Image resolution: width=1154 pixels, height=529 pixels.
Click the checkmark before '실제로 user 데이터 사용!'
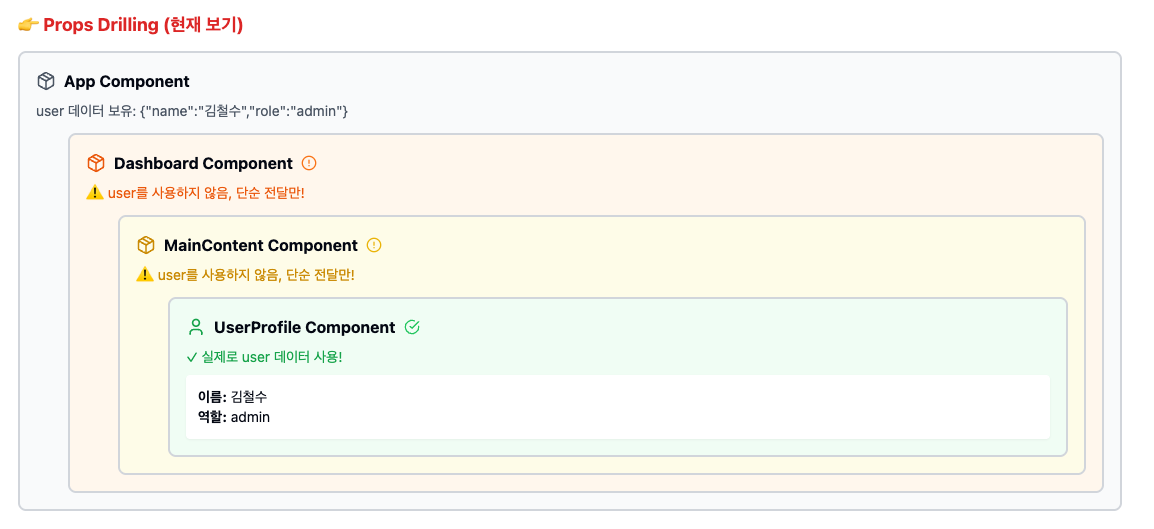click(x=192, y=356)
